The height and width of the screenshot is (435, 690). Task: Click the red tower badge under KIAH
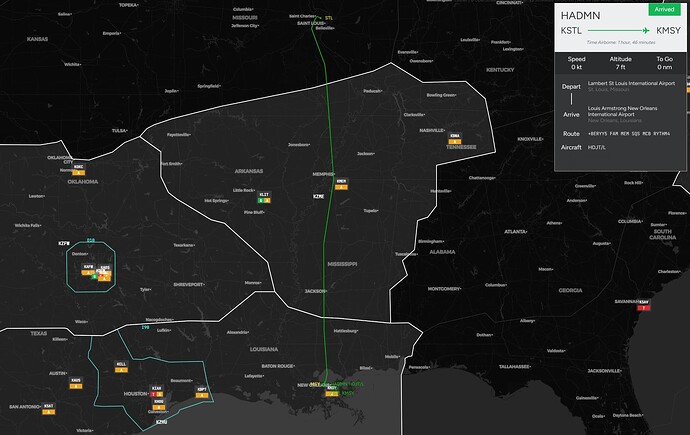point(153,395)
